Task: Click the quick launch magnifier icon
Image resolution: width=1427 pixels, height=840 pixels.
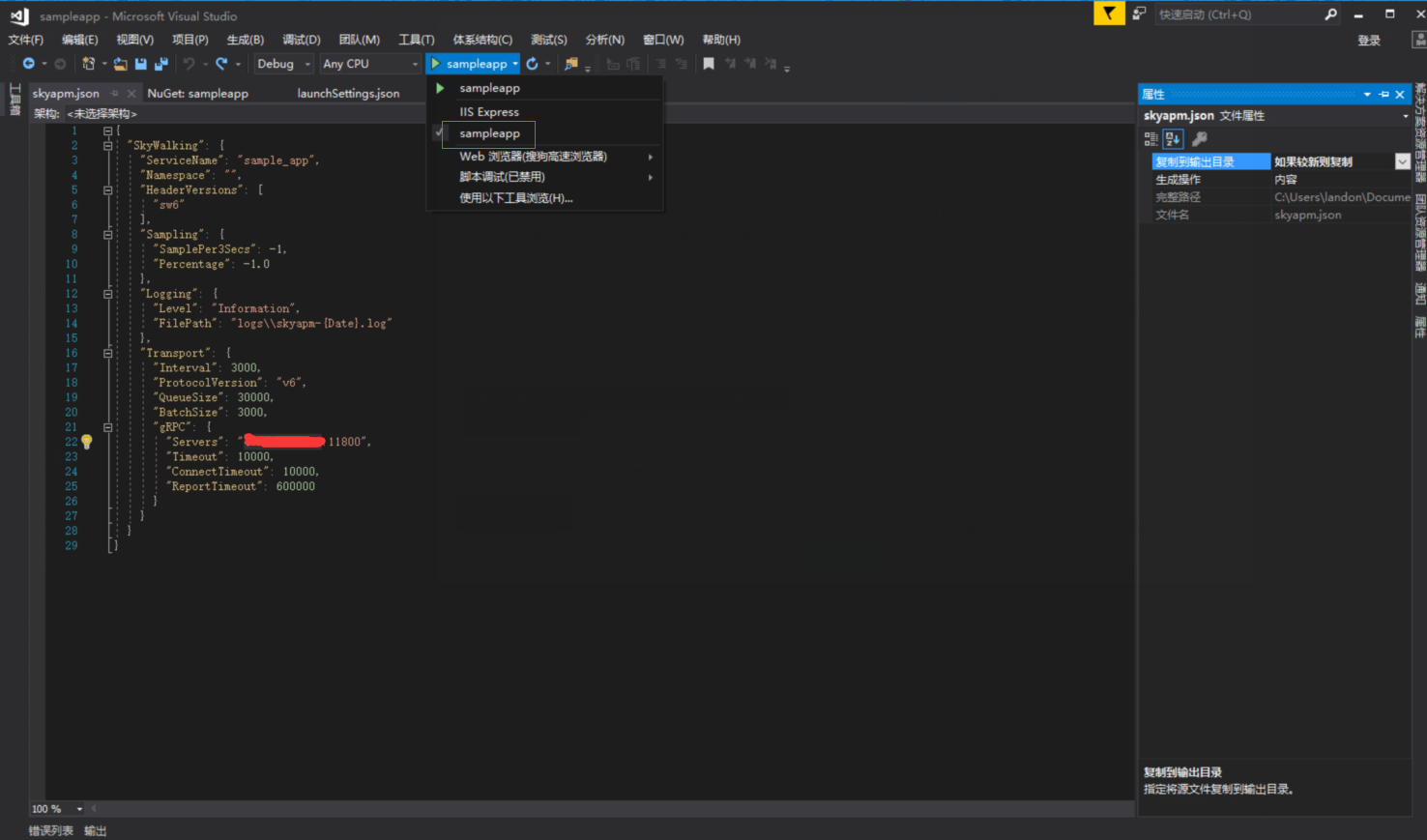Action: tap(1331, 14)
